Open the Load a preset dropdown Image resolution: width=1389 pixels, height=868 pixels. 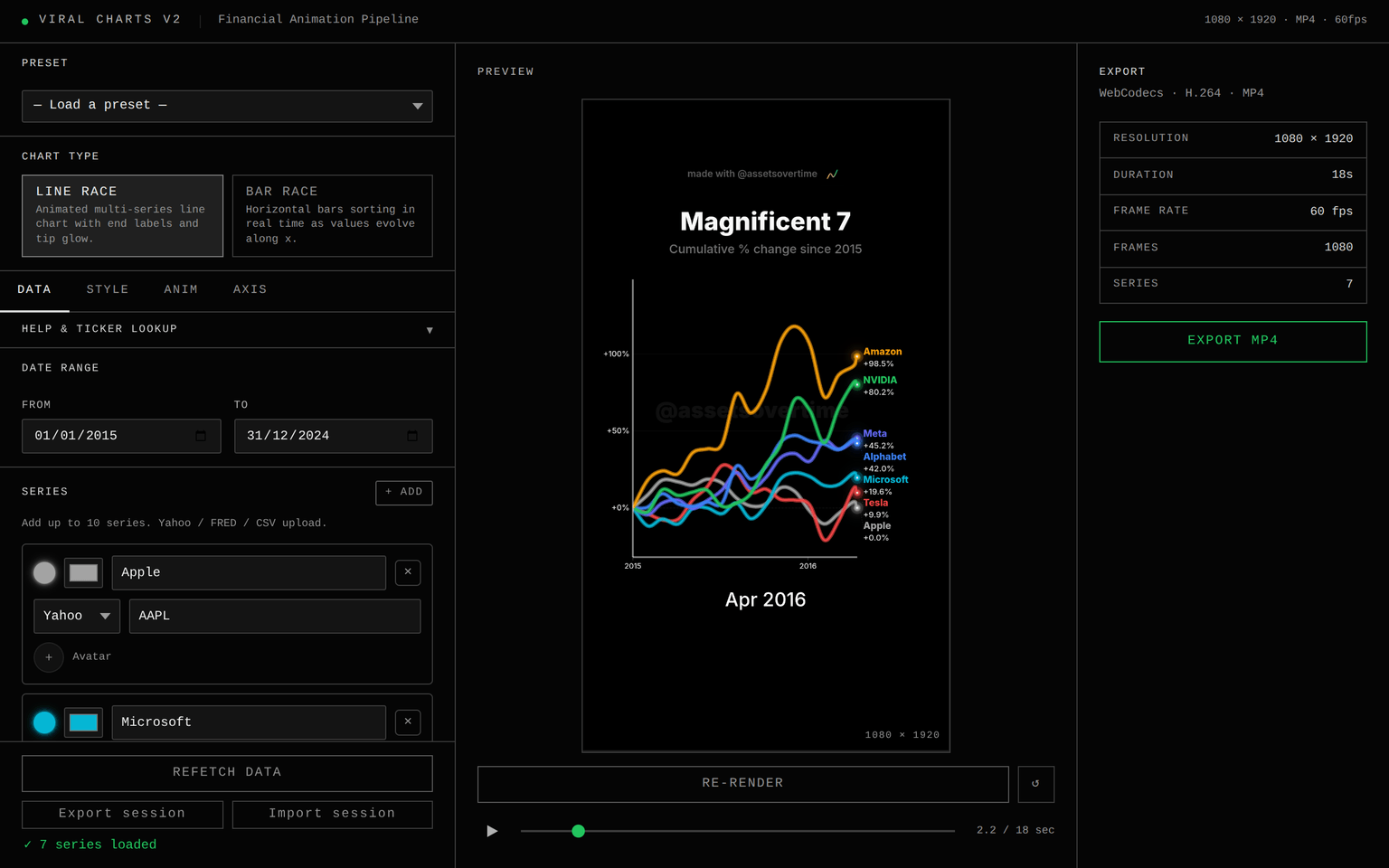227,106
